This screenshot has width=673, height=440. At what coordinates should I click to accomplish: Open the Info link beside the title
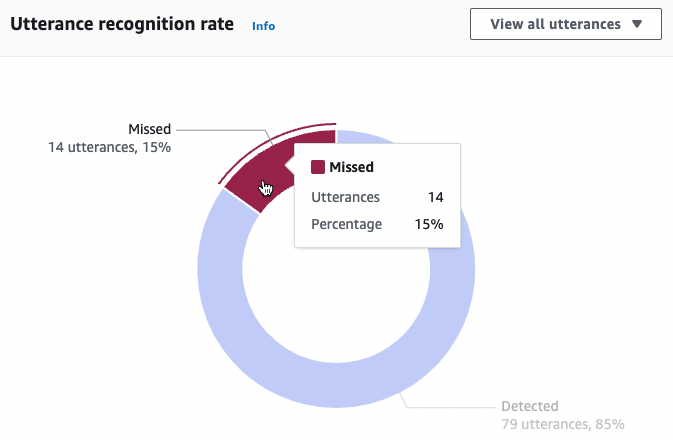(263, 26)
